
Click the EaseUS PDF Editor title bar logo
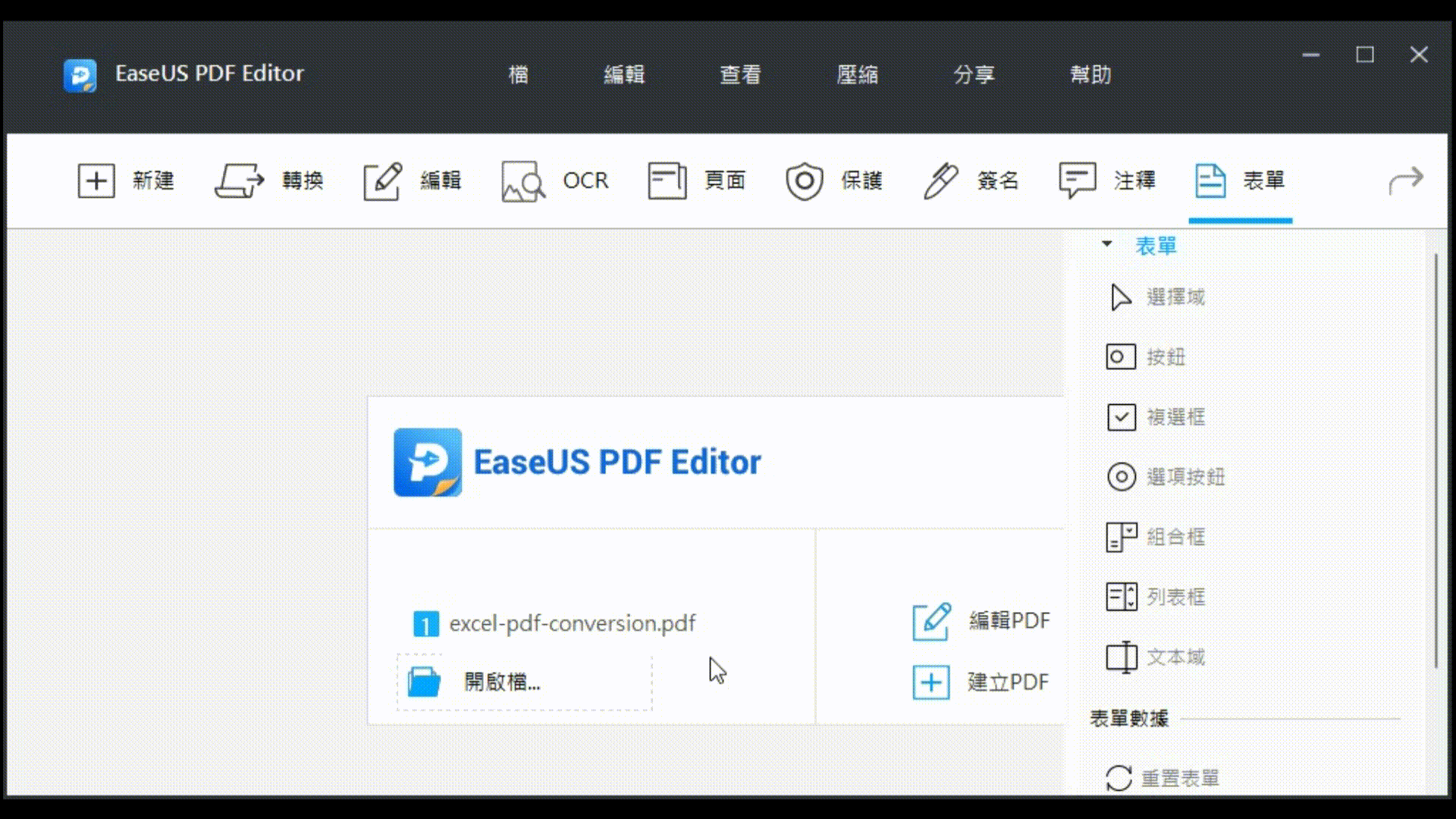point(80,75)
